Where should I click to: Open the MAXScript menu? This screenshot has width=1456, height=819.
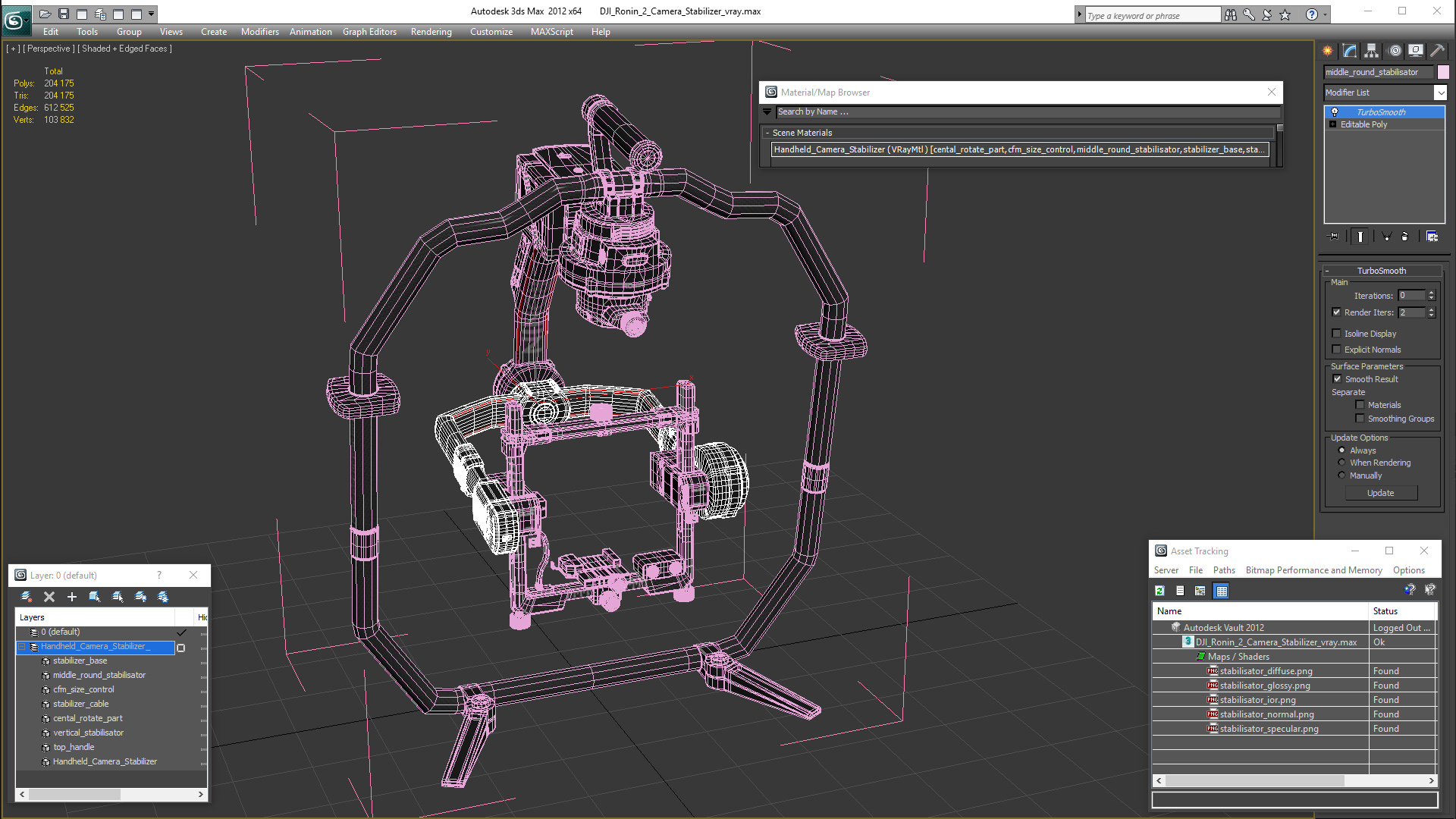coord(551,32)
